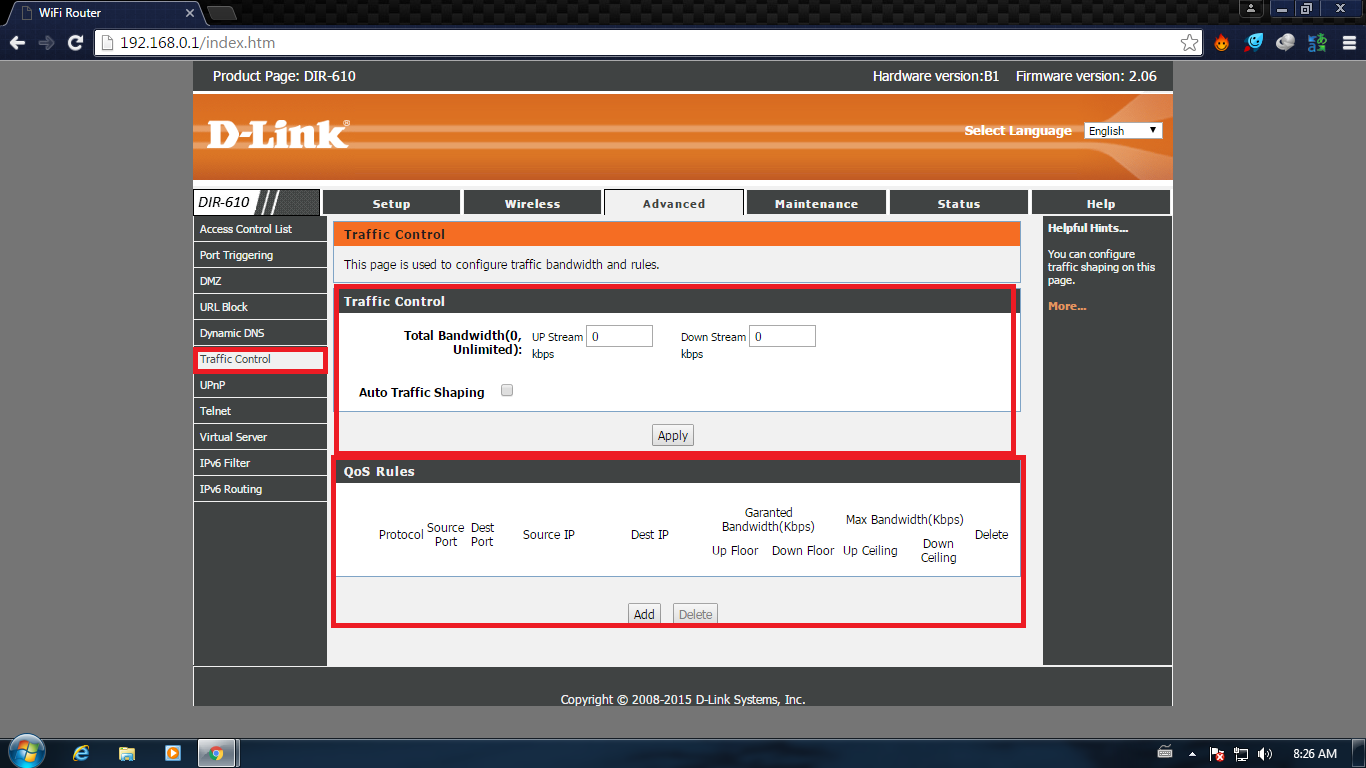Viewport: 1366px width, 768px height.
Task: Open a new browser tab
Action: click(x=220, y=13)
